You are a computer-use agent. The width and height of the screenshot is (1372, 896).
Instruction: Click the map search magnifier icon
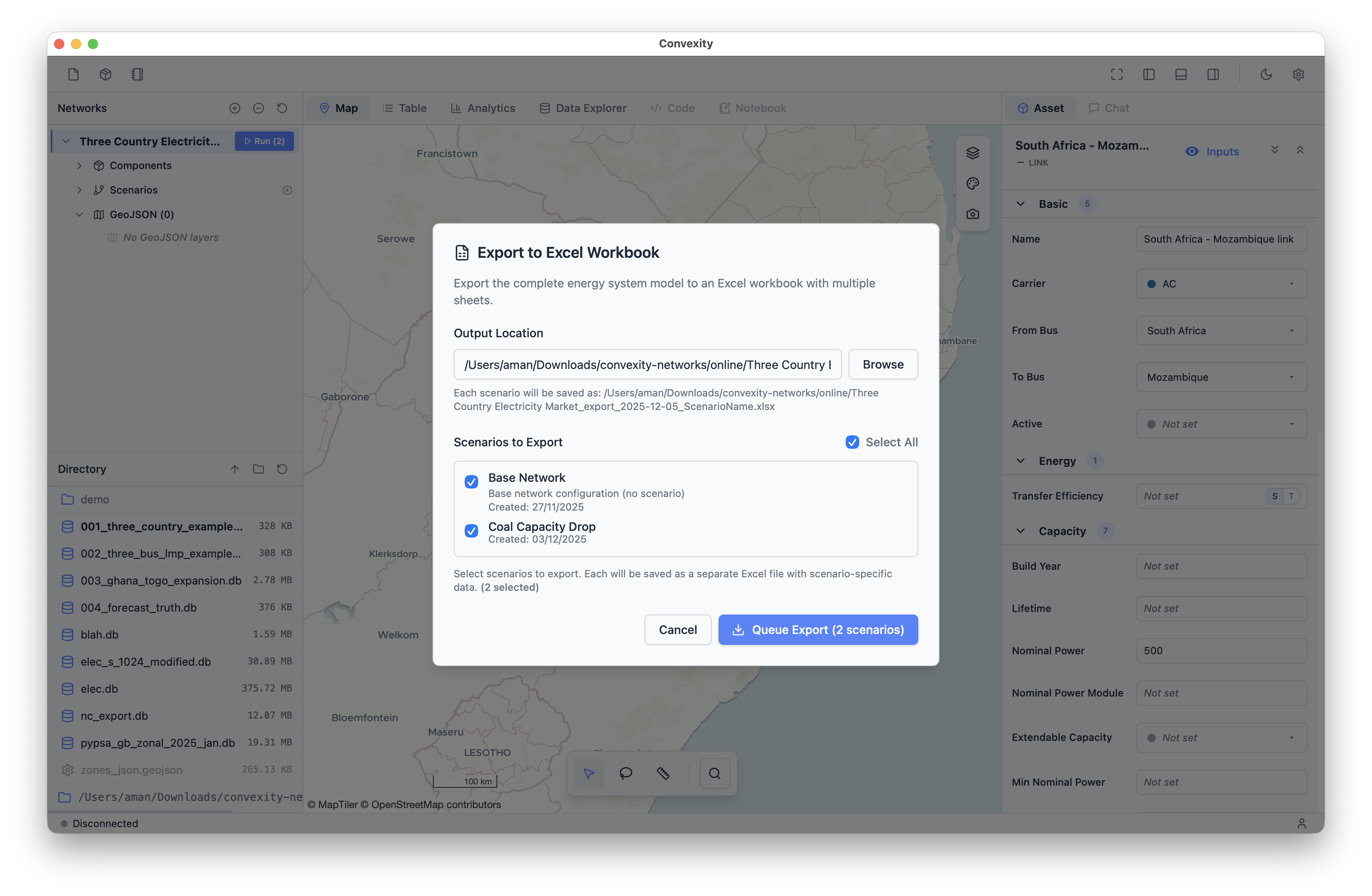click(x=714, y=773)
